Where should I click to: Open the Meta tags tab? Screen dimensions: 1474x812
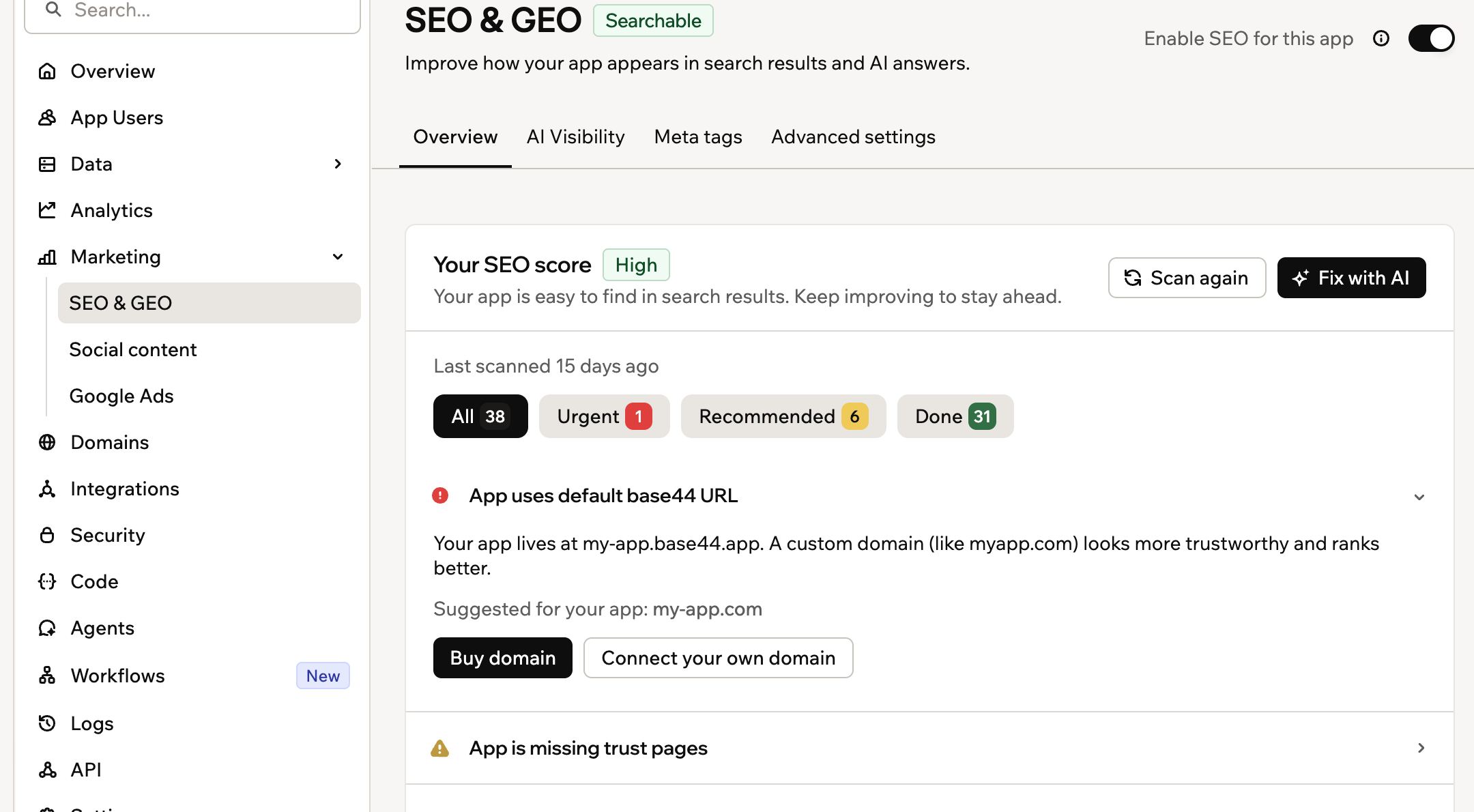point(698,137)
